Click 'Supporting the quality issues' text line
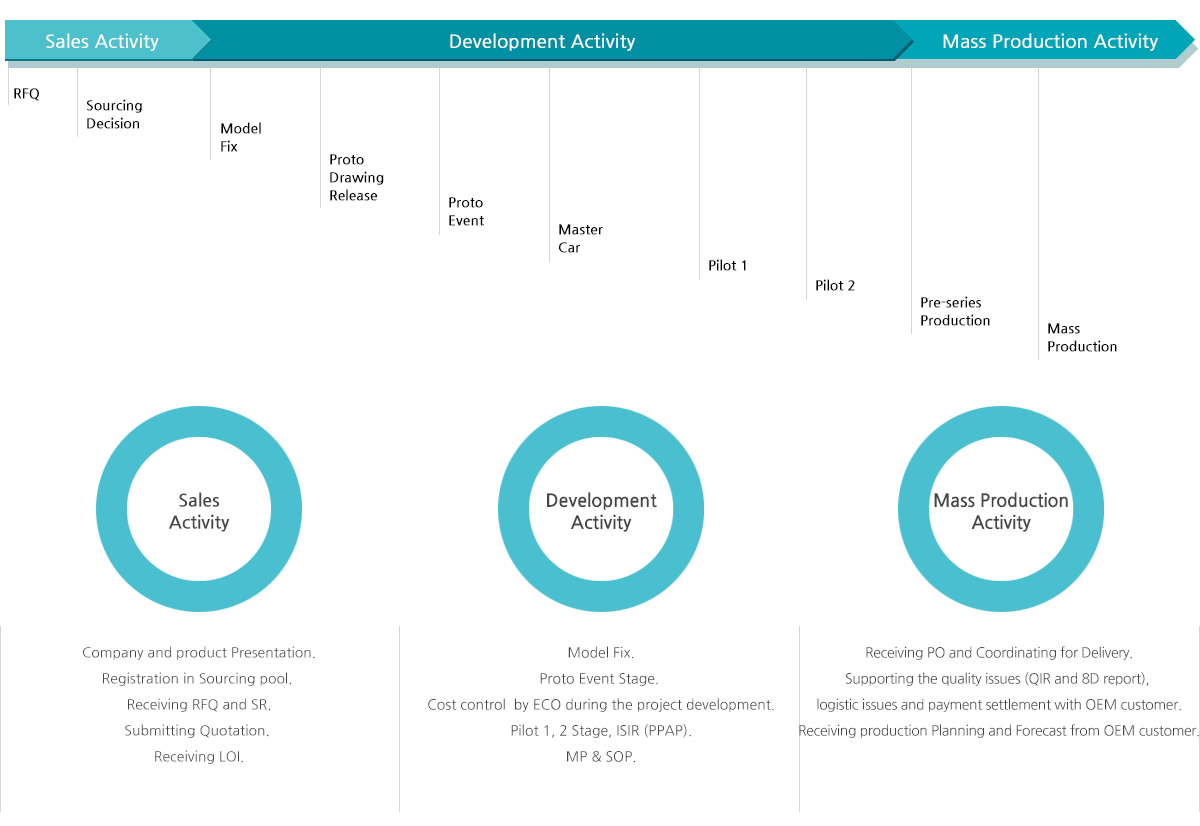The image size is (1200, 826). click(x=998, y=679)
